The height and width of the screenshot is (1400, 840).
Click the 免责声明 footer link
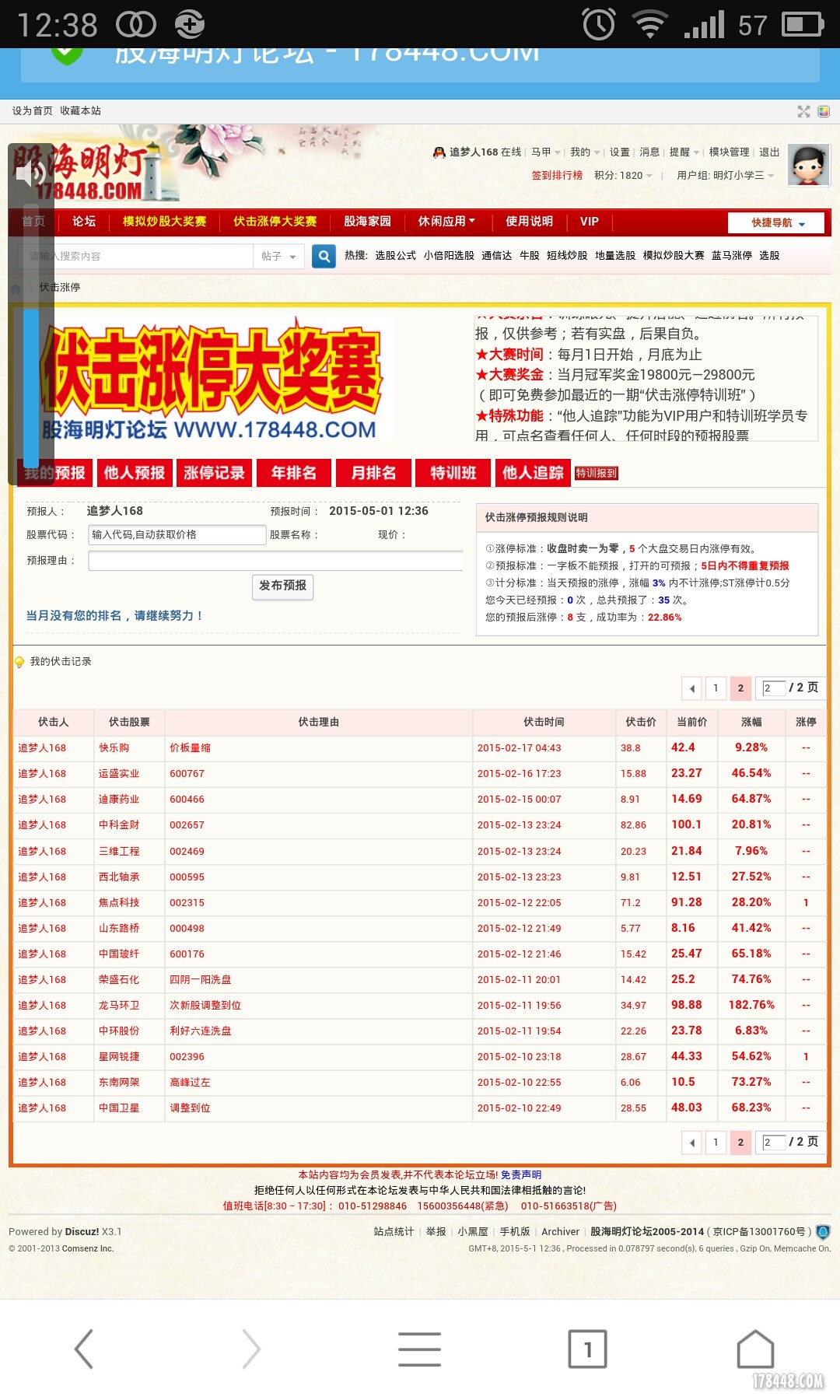pos(521,1175)
